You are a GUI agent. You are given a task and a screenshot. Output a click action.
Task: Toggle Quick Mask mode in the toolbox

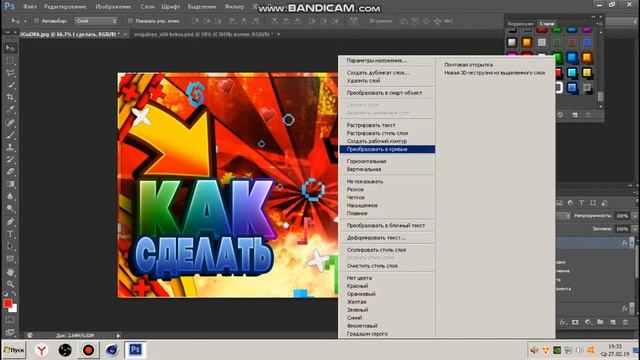pos(10,320)
